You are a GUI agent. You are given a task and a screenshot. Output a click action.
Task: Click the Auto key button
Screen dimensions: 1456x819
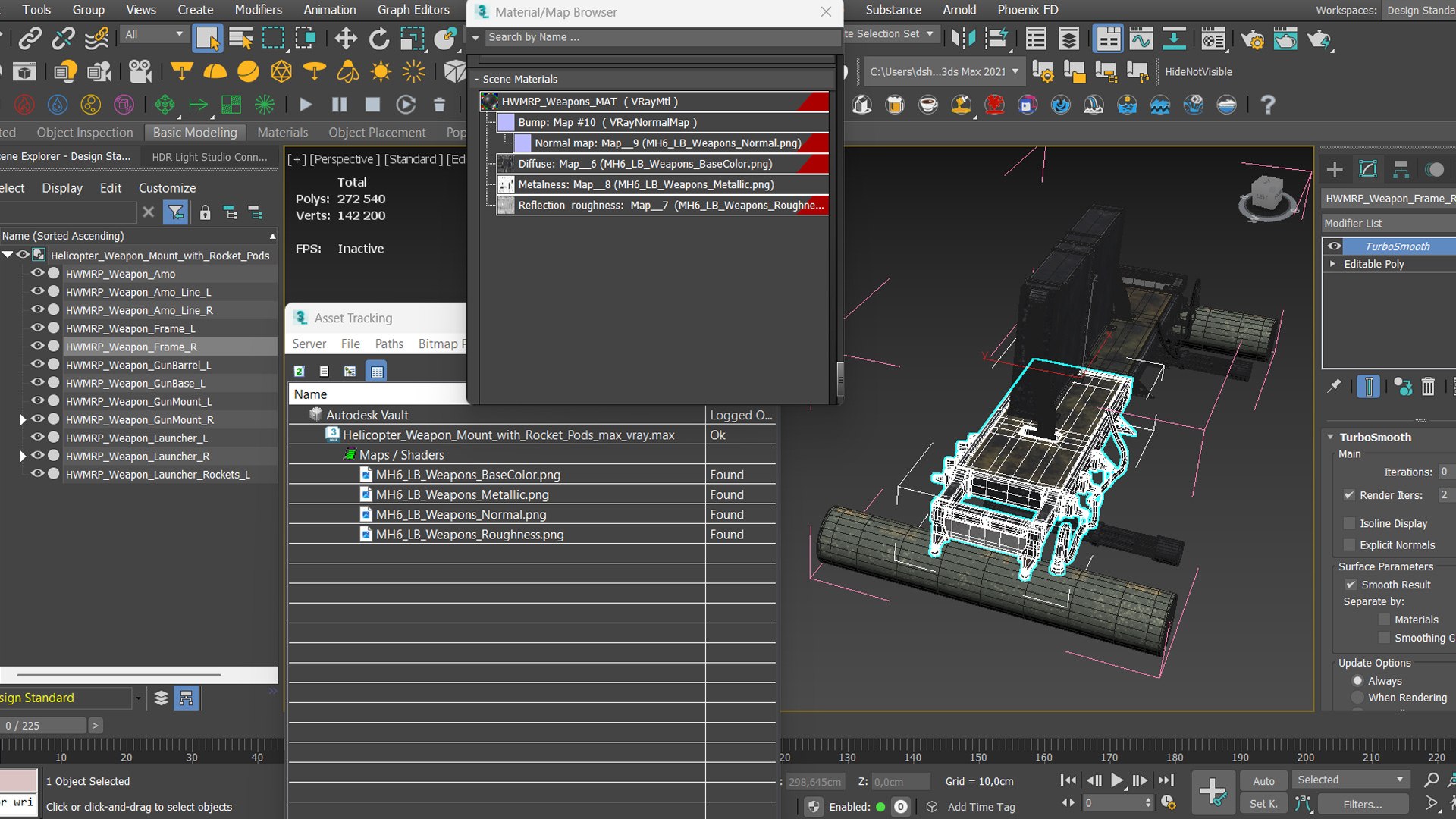[x=1263, y=780]
